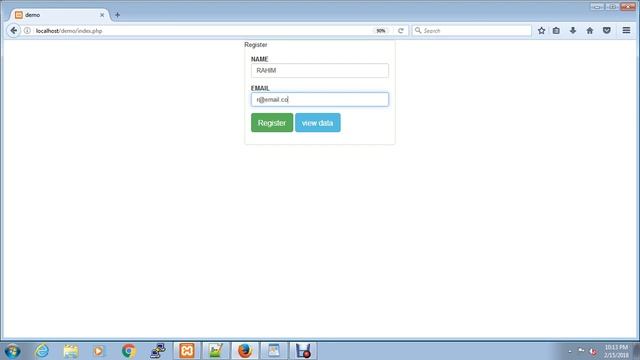Click the browser back arrow button
This screenshot has width=640, height=360.
(13, 31)
